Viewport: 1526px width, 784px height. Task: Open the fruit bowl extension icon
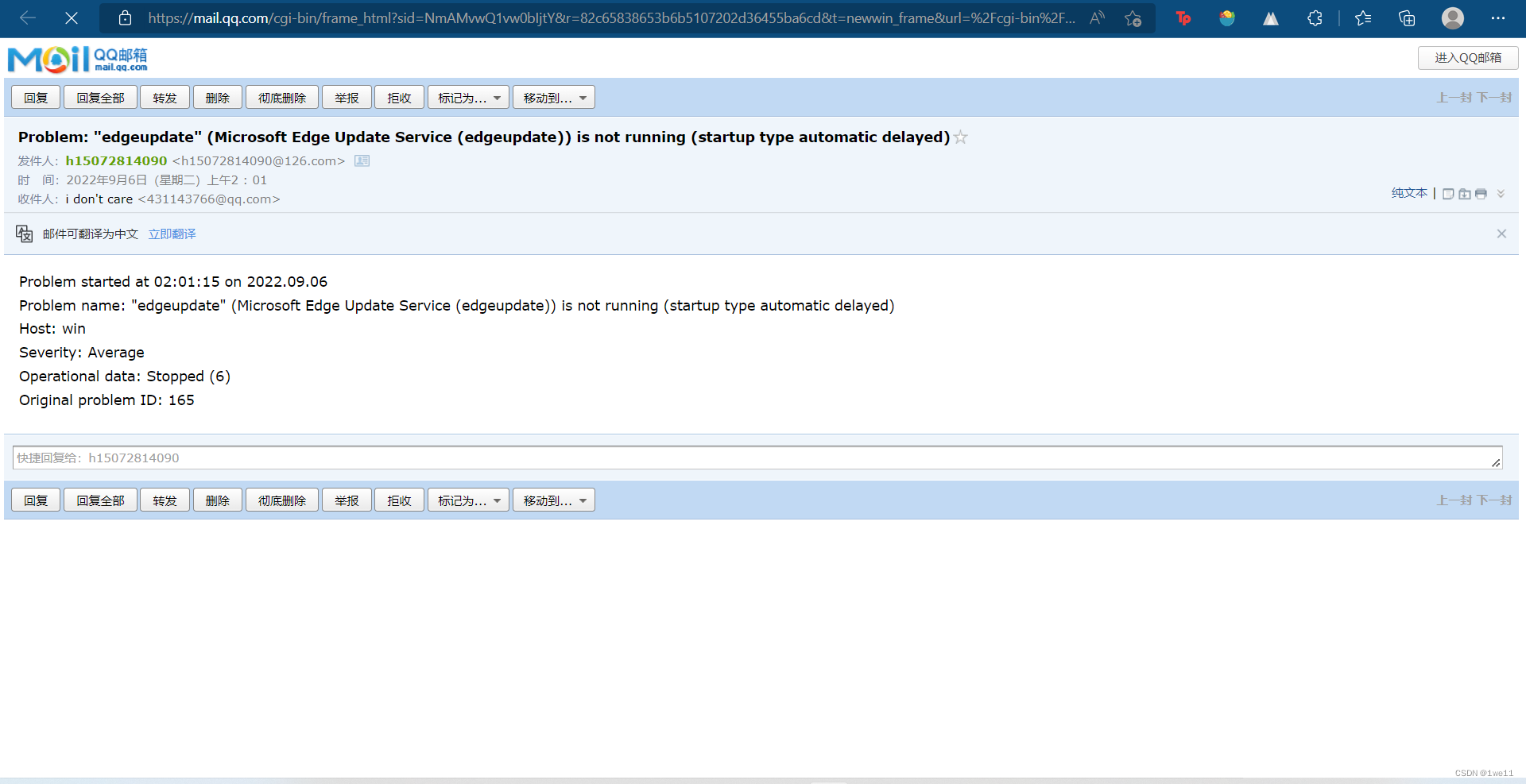tap(1227, 17)
